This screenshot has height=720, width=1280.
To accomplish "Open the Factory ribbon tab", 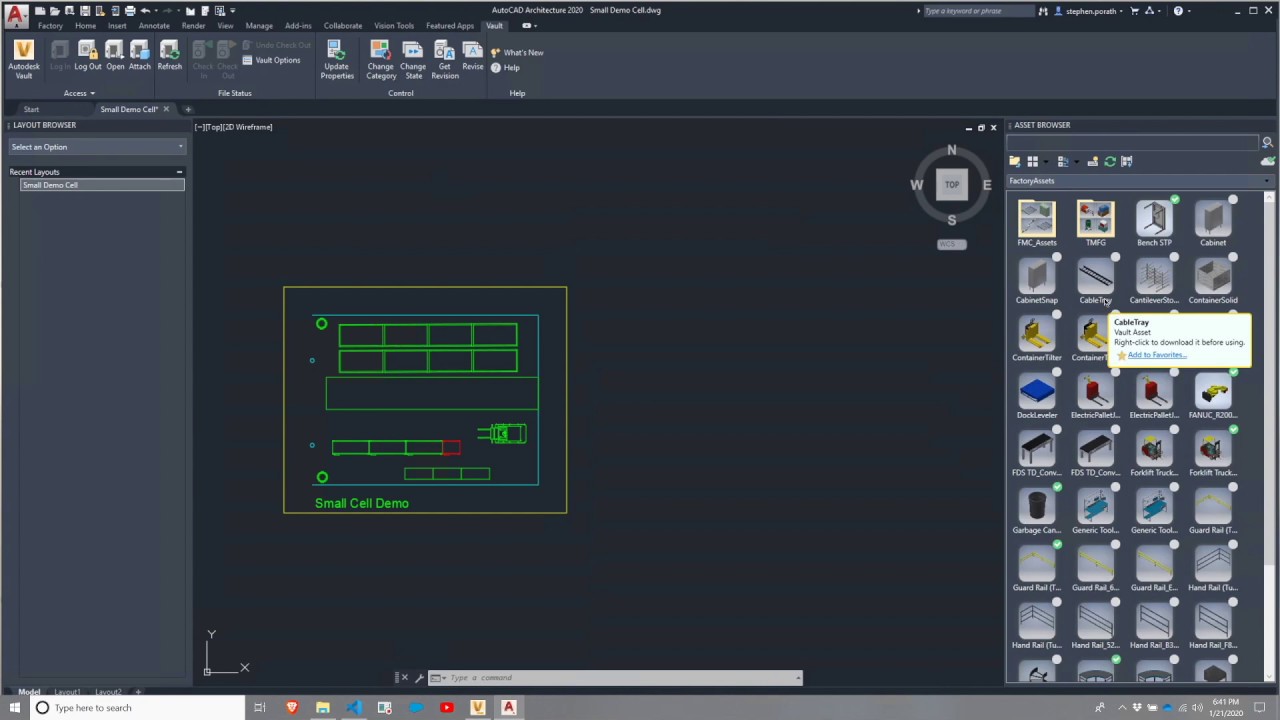I will [x=50, y=26].
